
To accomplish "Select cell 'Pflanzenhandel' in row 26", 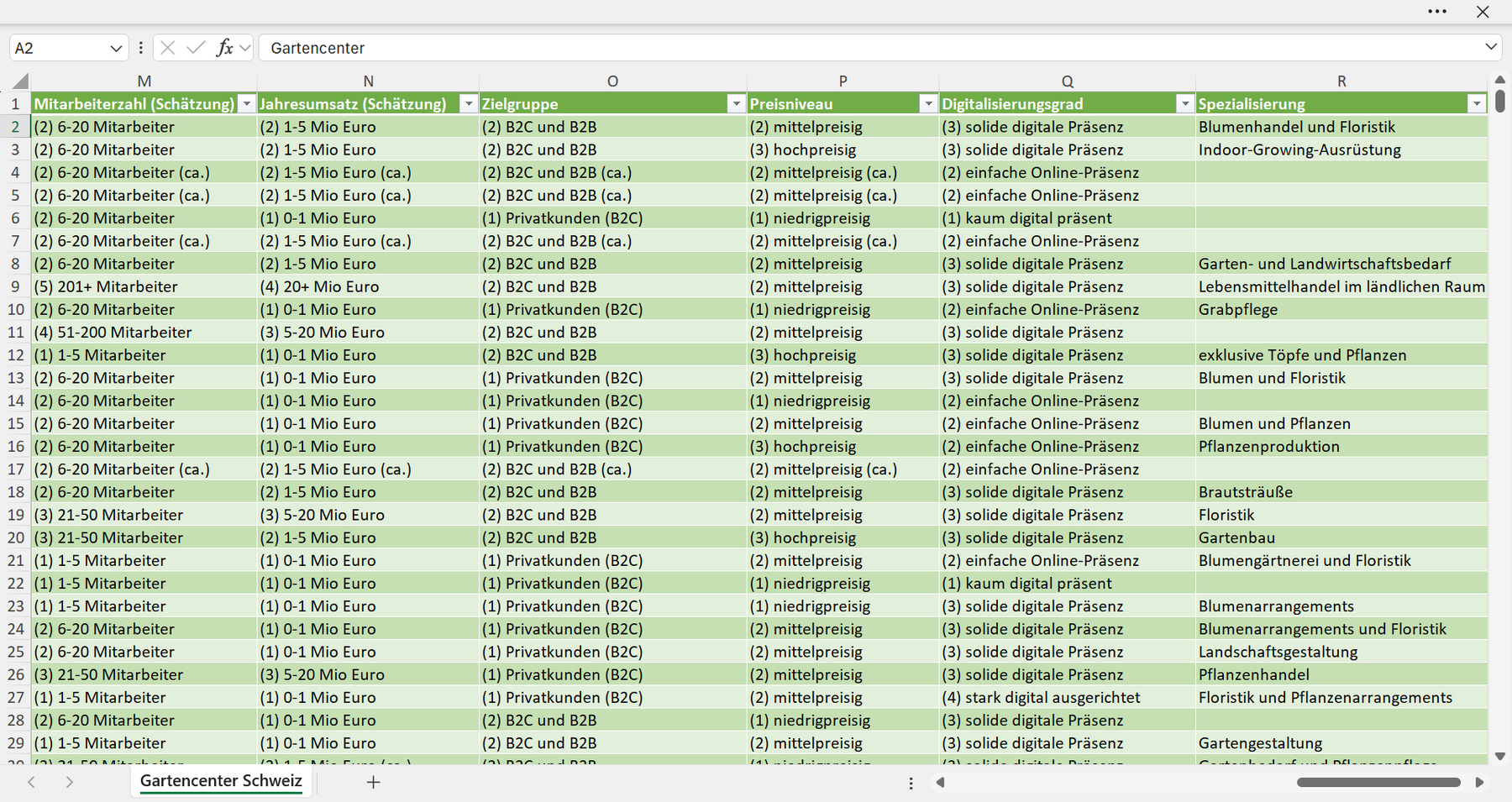I will point(1341,674).
